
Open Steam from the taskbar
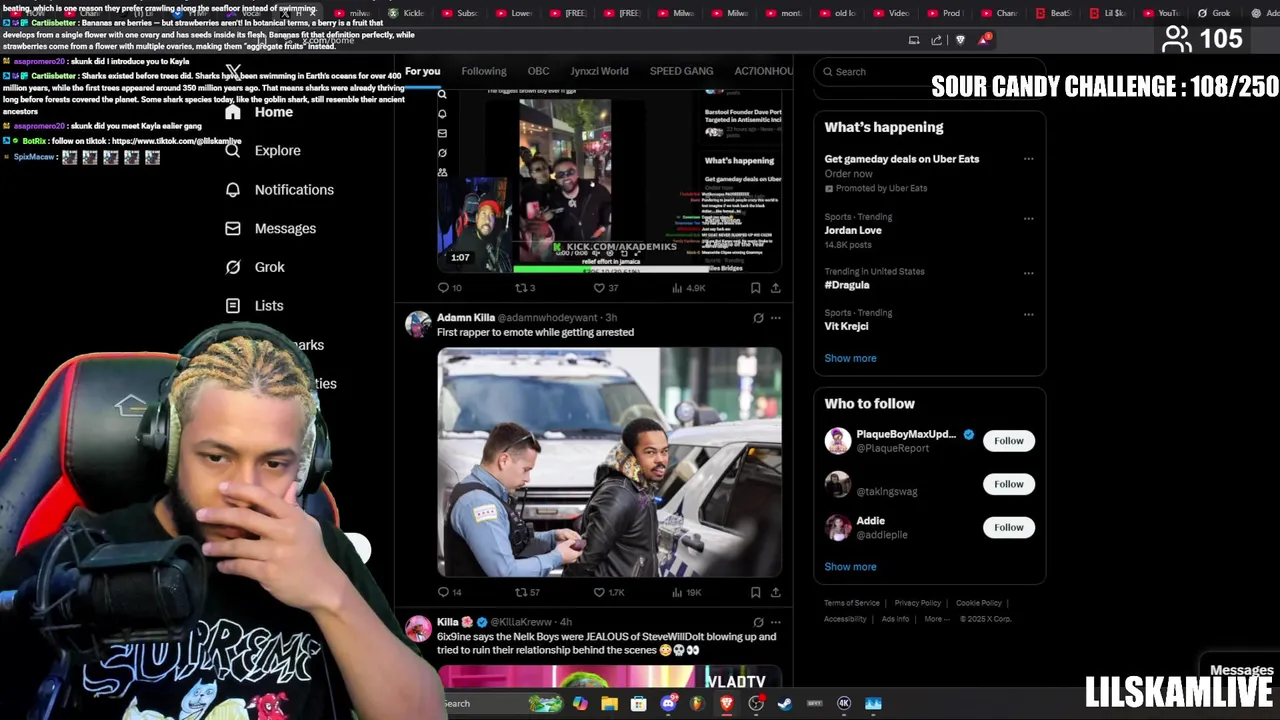tap(785, 703)
